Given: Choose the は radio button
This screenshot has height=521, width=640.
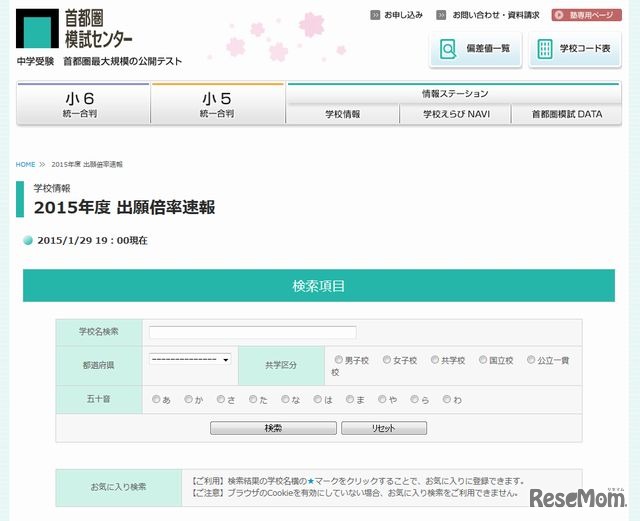Looking at the screenshot, I should pos(318,399).
